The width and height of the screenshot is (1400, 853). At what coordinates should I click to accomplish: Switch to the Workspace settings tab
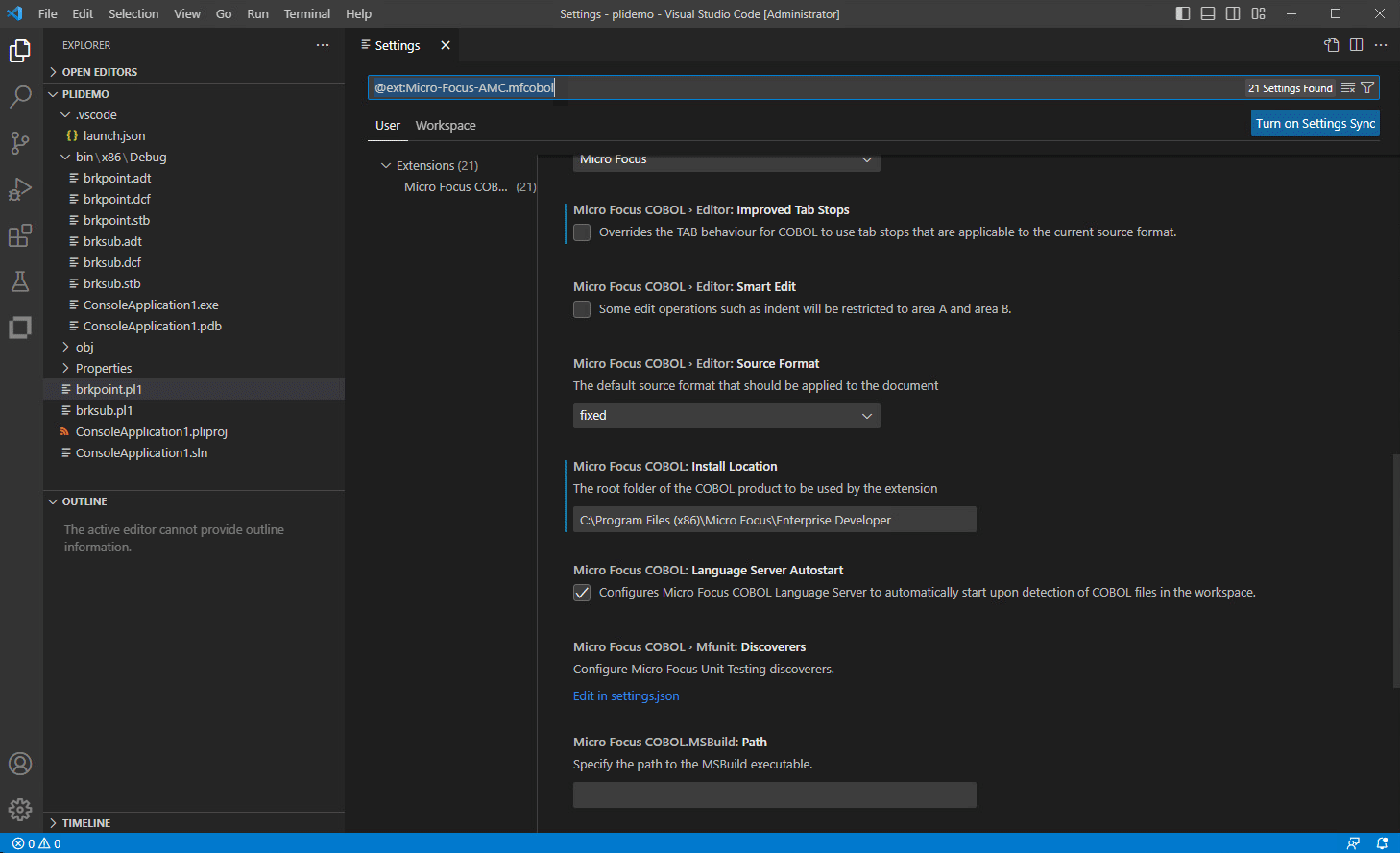(445, 125)
